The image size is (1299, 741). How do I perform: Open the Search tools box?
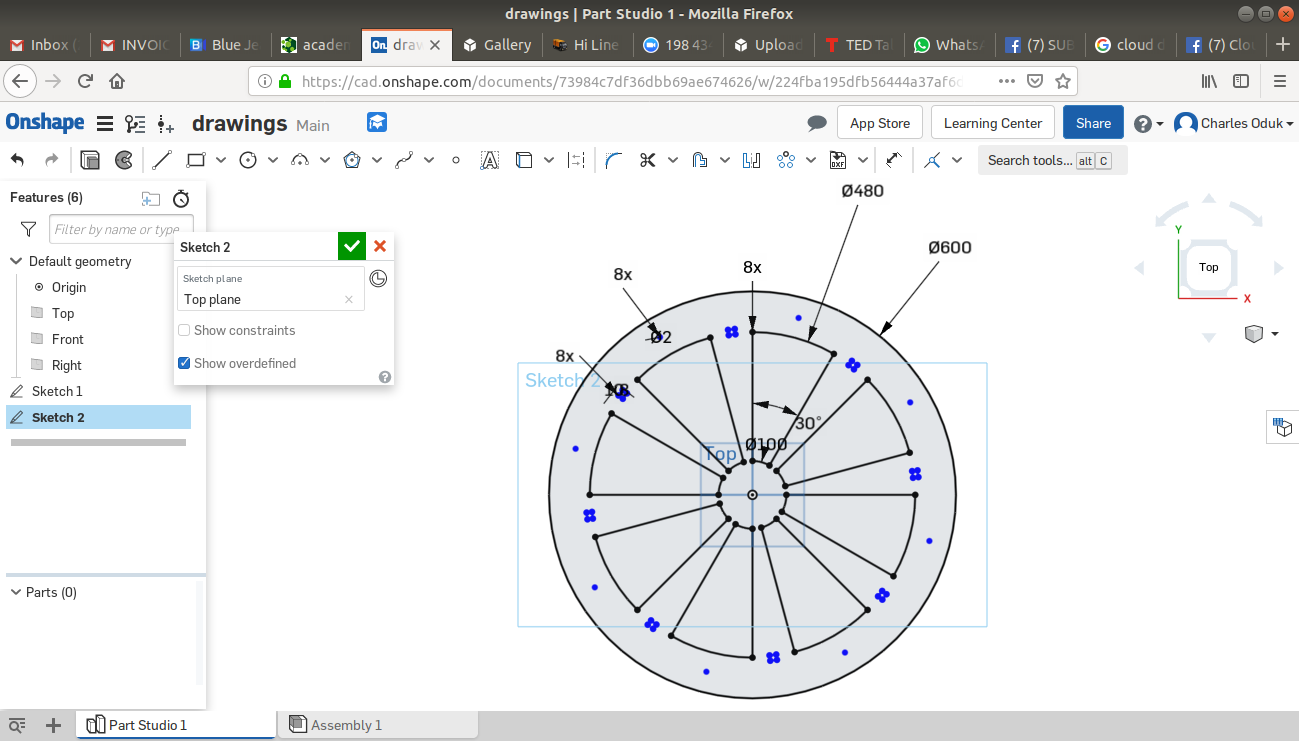tap(1052, 160)
